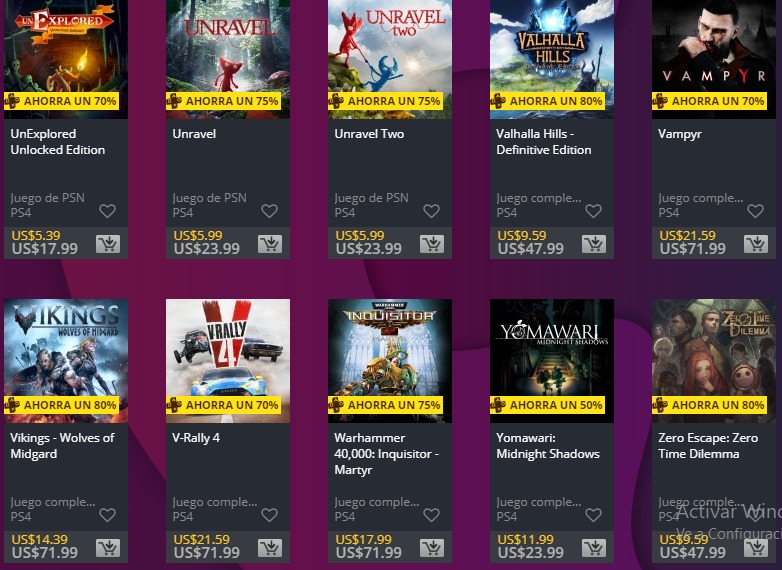Open the Zero Escape: Zero Time Dilemma title
The image size is (782, 570).
(x=708, y=446)
